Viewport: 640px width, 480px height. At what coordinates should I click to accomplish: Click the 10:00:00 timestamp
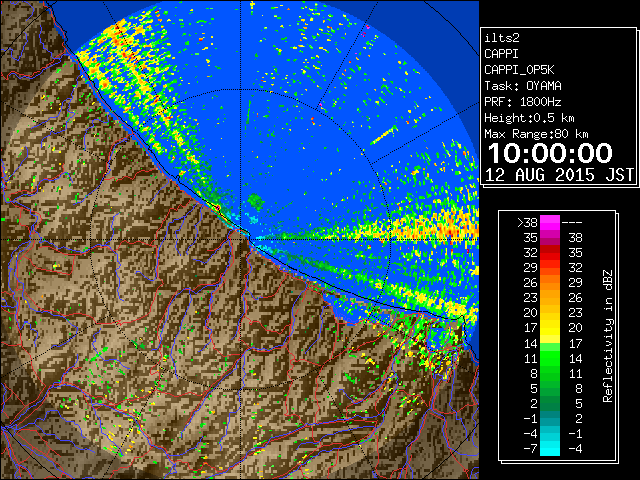550,153
